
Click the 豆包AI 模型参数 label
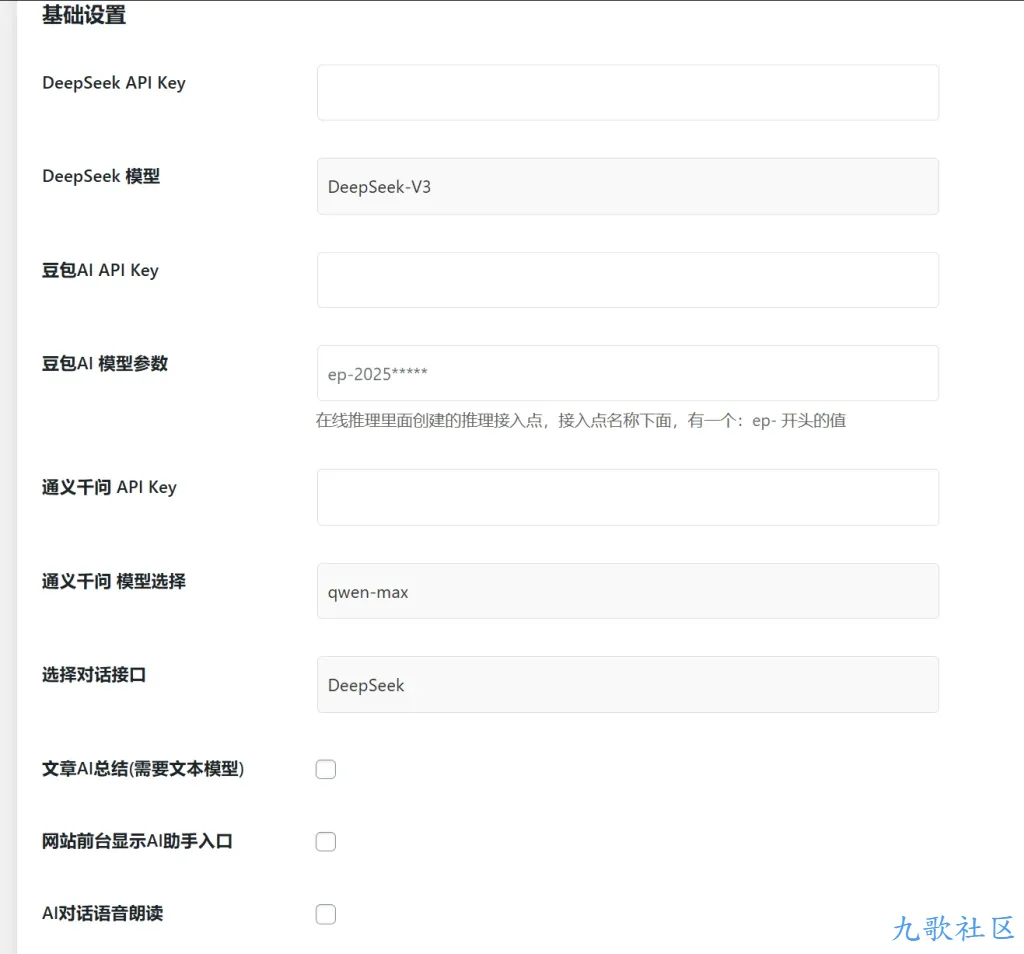[x=105, y=363]
